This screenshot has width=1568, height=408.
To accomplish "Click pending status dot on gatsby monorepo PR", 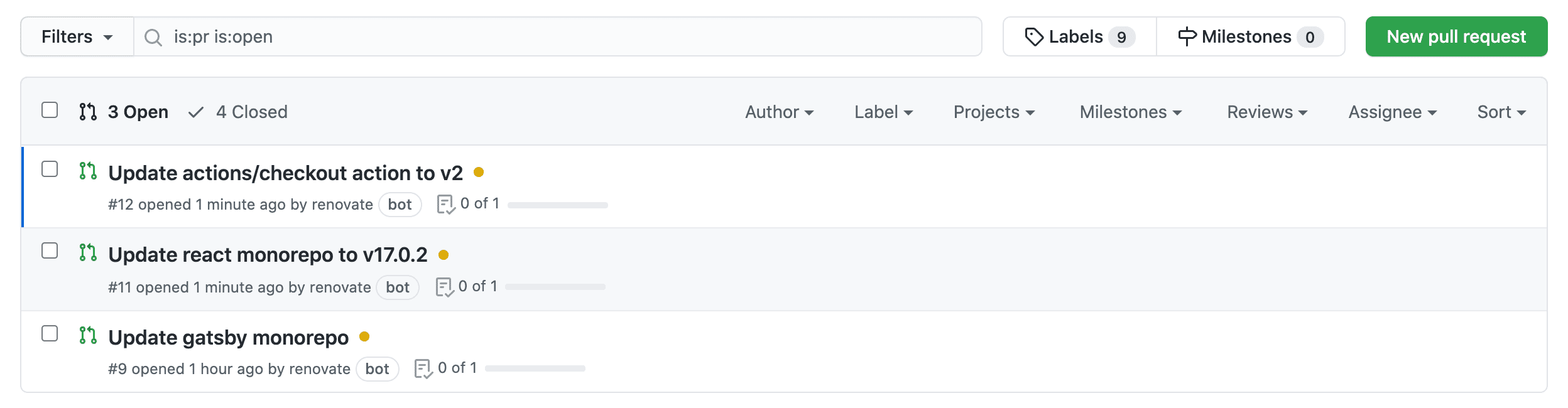I will pos(364,336).
